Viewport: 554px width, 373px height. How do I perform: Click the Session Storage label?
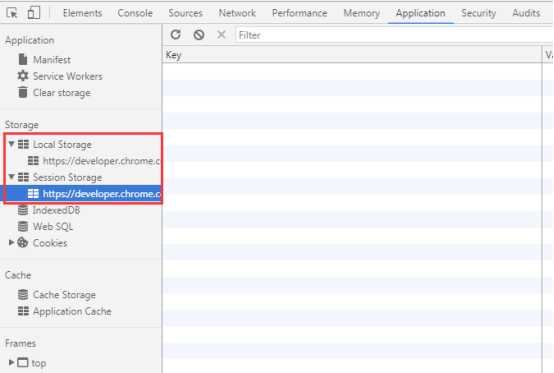pos(67,177)
